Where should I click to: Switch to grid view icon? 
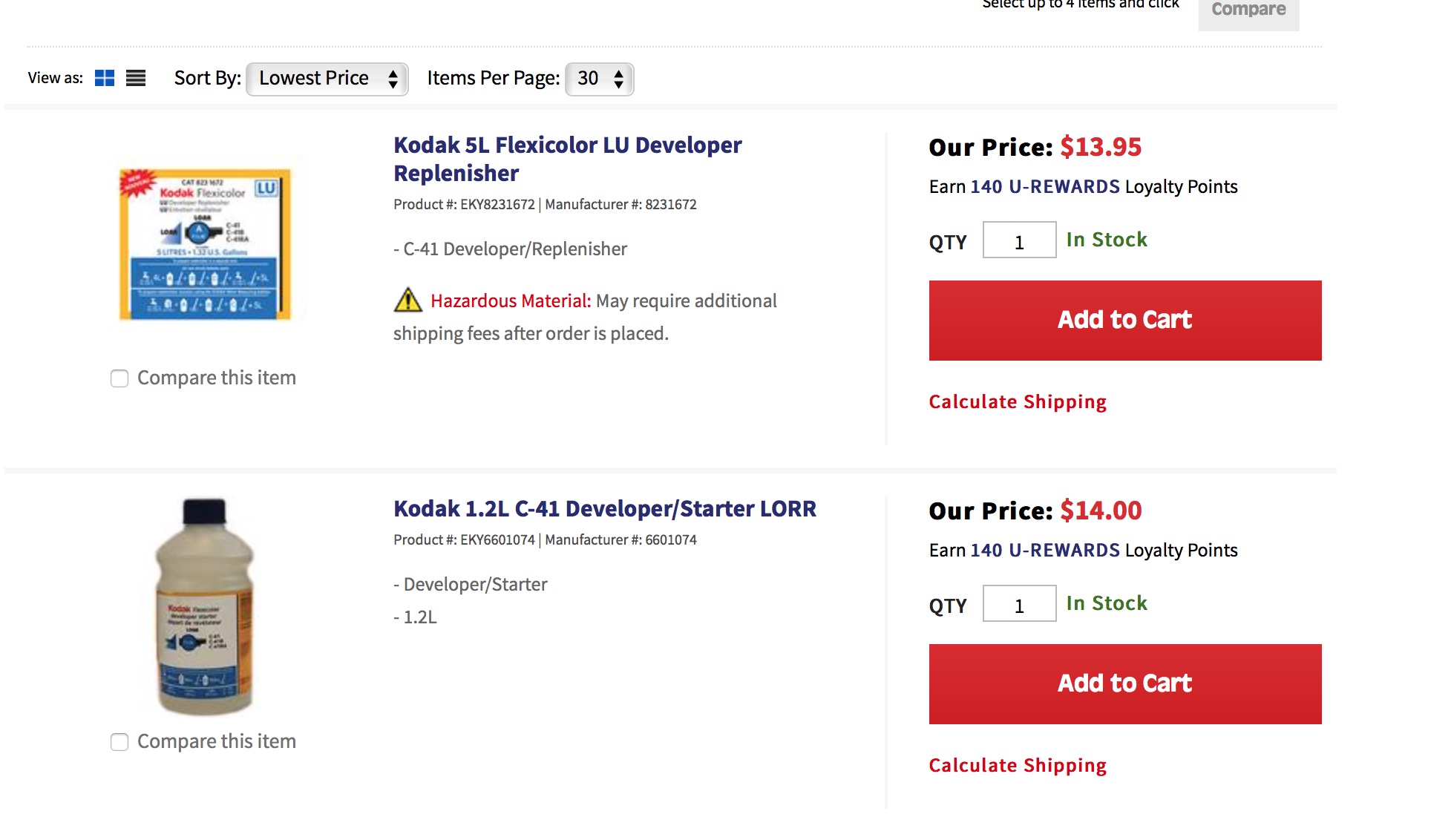point(105,78)
